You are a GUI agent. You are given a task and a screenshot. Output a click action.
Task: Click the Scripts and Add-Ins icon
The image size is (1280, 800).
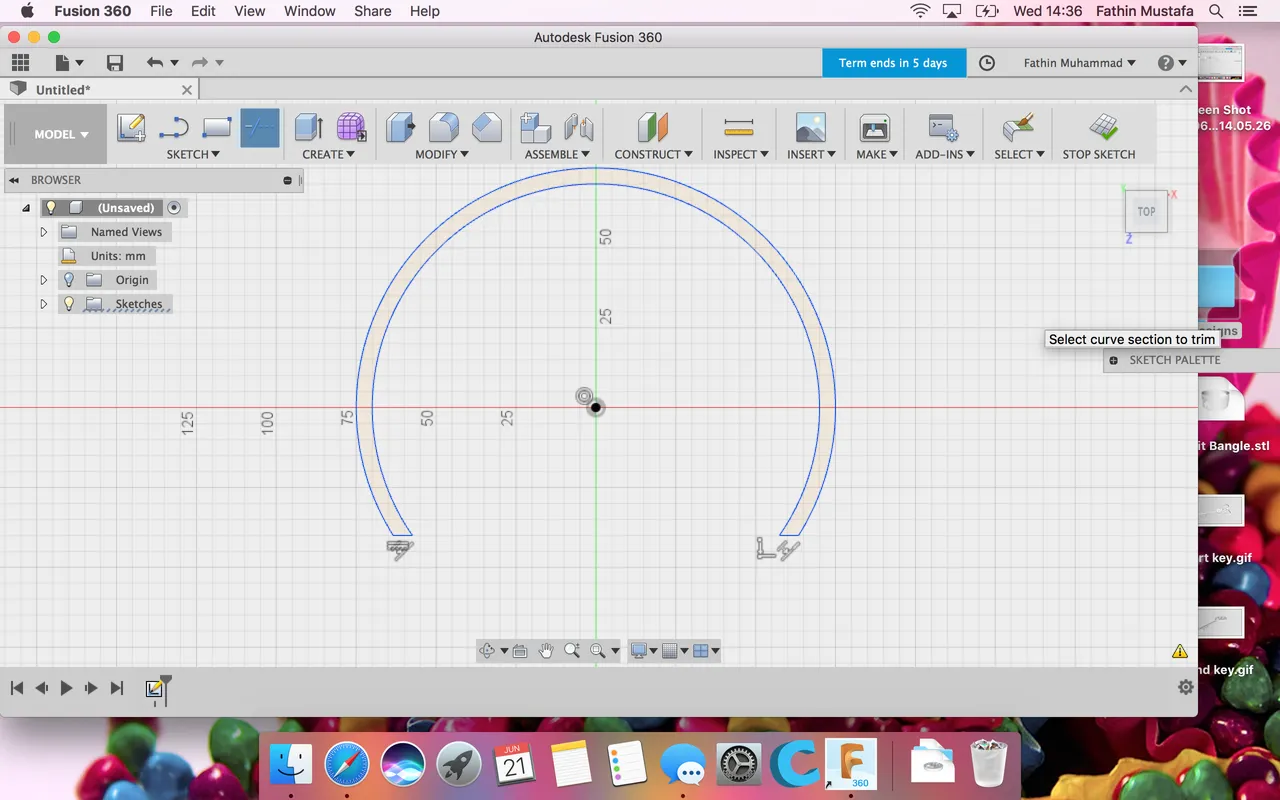tap(943, 128)
